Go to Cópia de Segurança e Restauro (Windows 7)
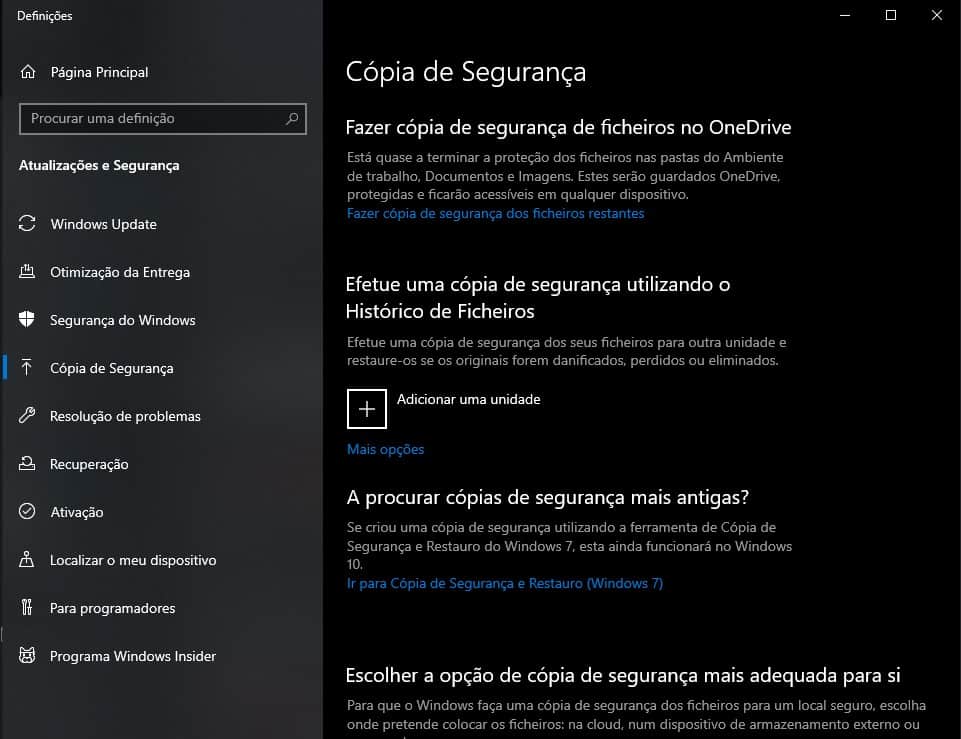The width and height of the screenshot is (961, 739). (x=504, y=583)
